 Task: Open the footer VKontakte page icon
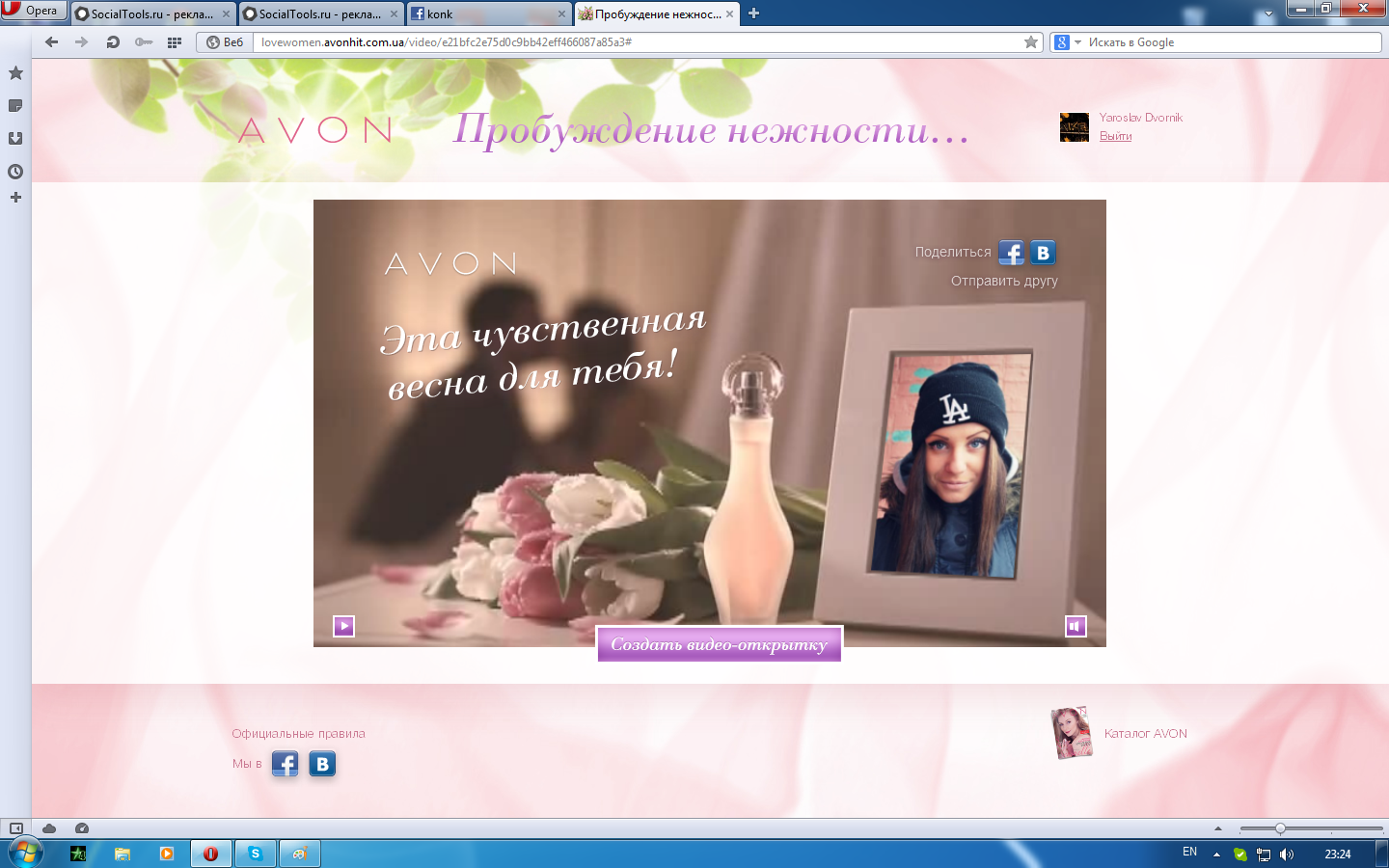322,764
